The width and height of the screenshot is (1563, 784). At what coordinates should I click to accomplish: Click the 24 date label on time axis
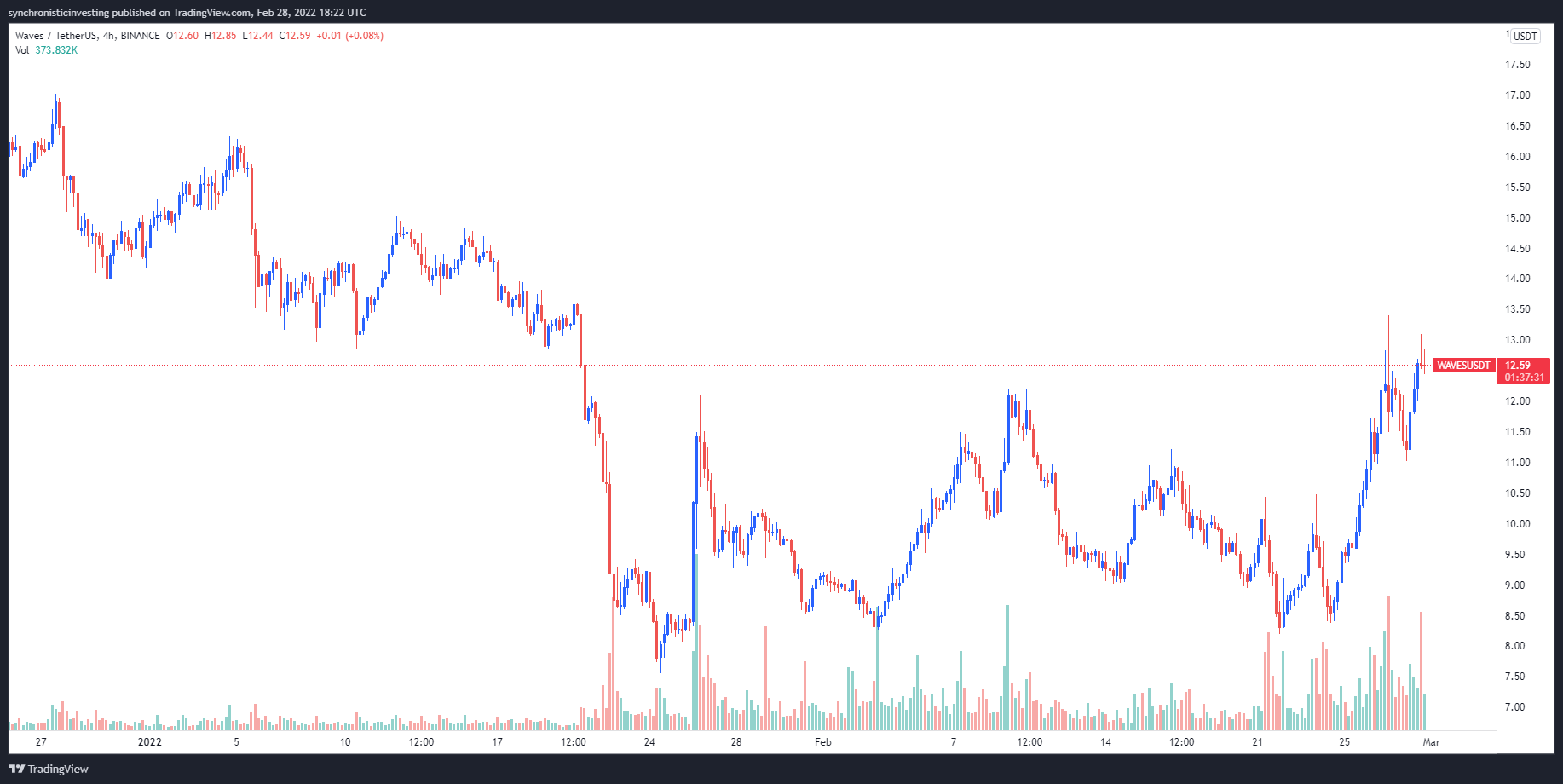(x=649, y=742)
